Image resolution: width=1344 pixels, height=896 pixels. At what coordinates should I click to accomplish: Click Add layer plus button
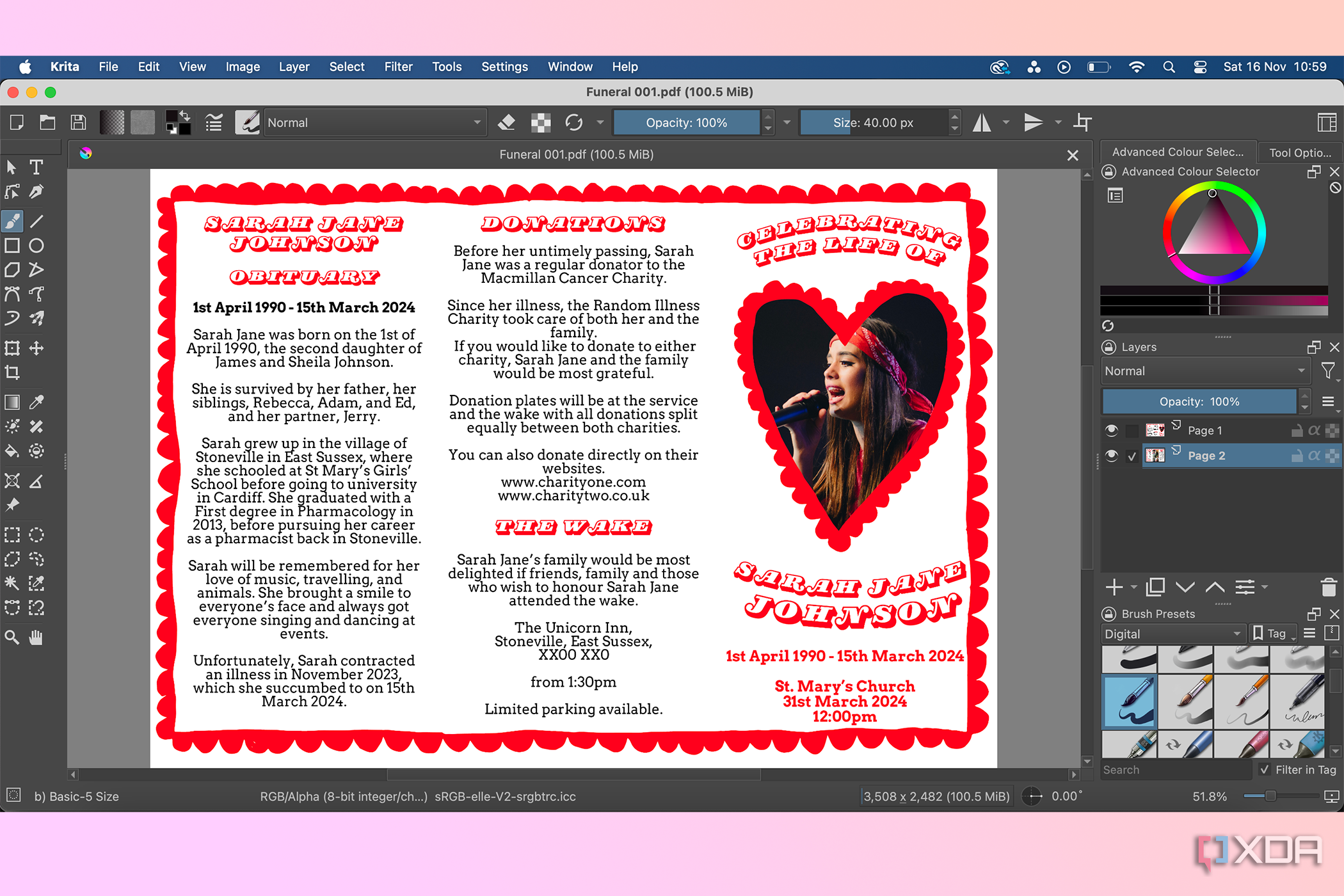(x=1114, y=587)
